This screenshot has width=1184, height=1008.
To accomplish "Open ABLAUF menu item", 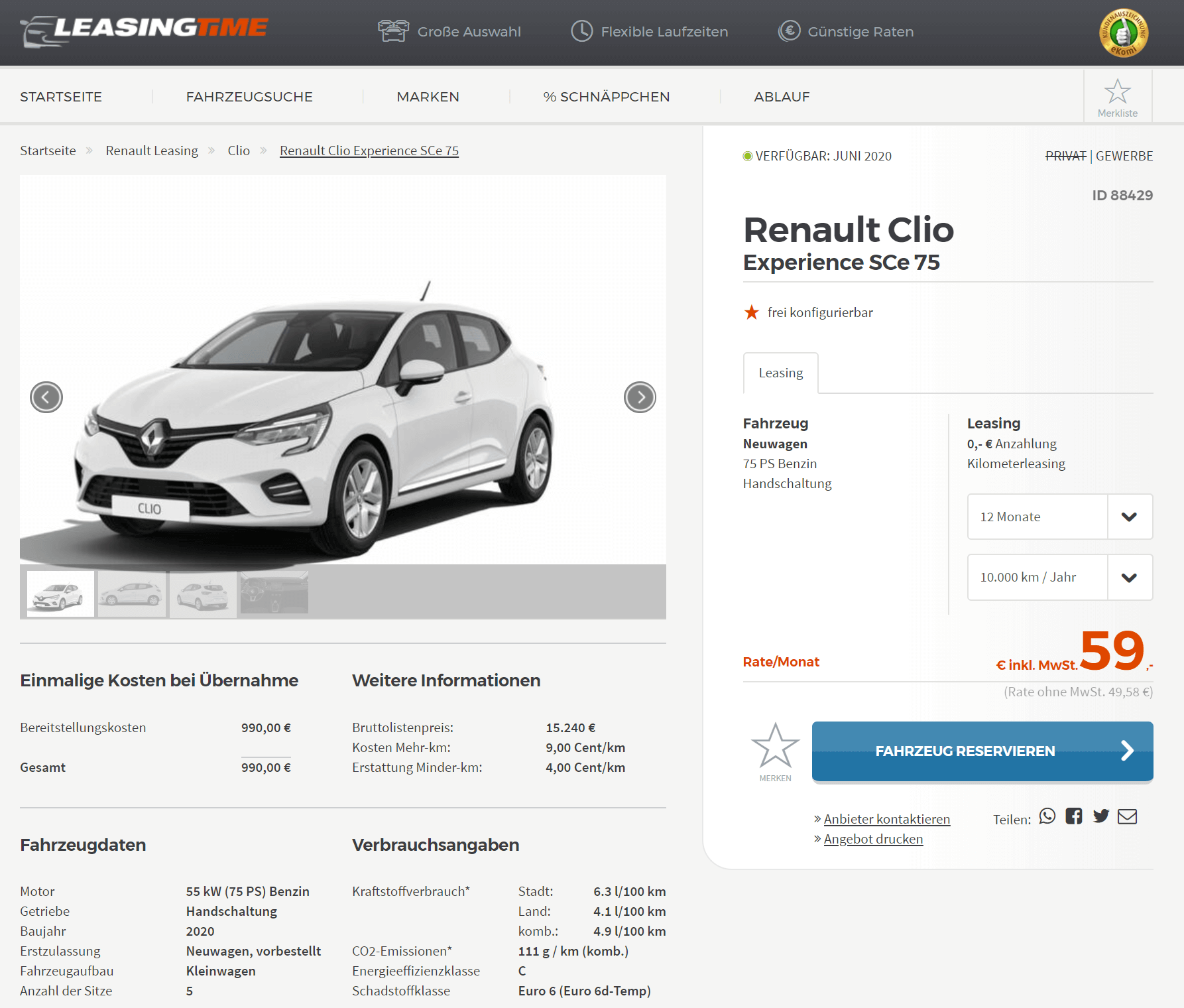I will [x=782, y=97].
